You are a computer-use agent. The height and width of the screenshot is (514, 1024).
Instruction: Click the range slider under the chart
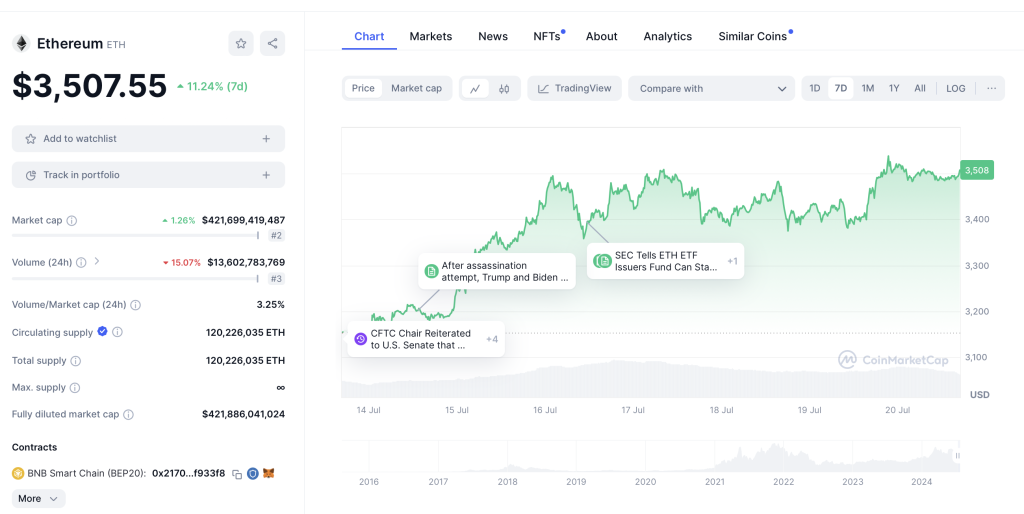tap(650, 455)
